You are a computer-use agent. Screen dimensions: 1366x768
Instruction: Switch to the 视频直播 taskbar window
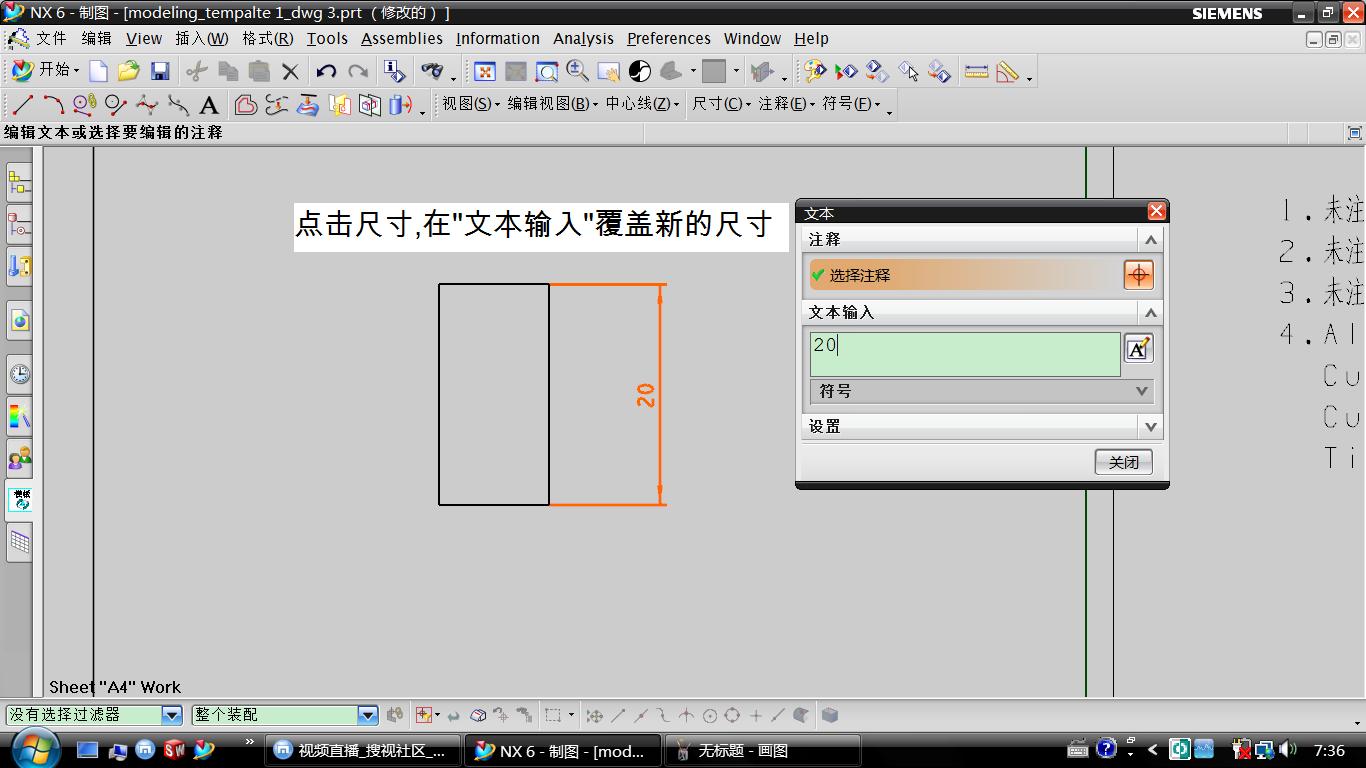pos(363,750)
